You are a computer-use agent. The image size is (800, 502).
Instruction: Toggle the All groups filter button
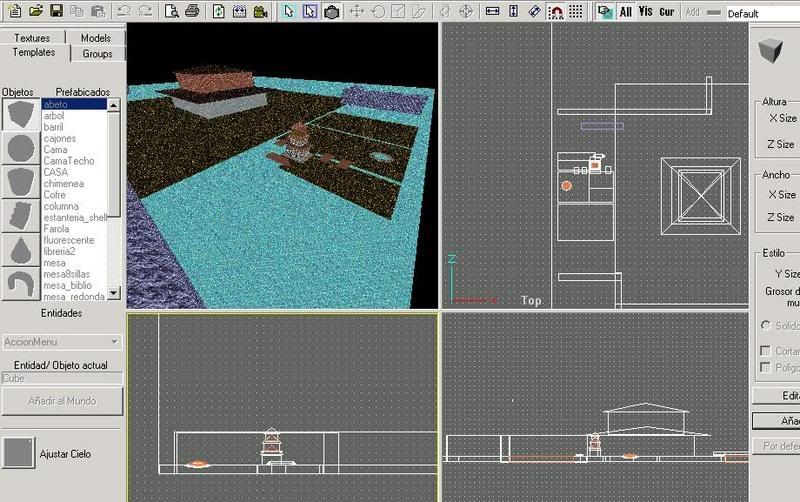coord(625,12)
